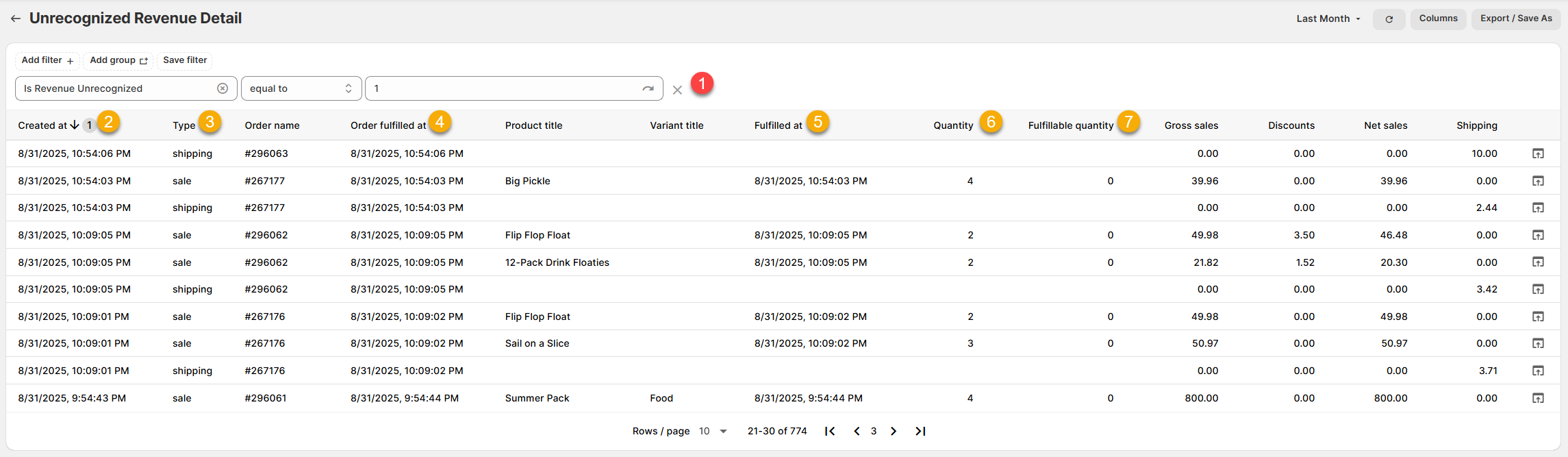Sort by the Quantity column header
The width and height of the screenshot is (1568, 457).
pos(952,125)
